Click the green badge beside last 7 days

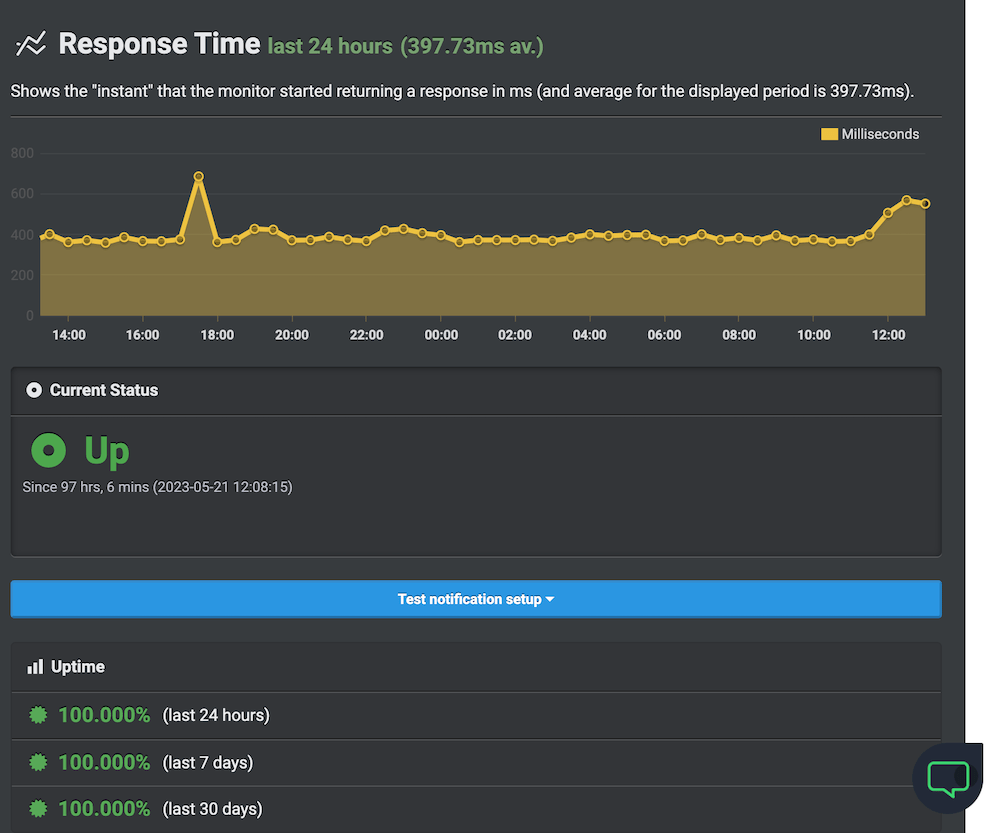coord(39,762)
